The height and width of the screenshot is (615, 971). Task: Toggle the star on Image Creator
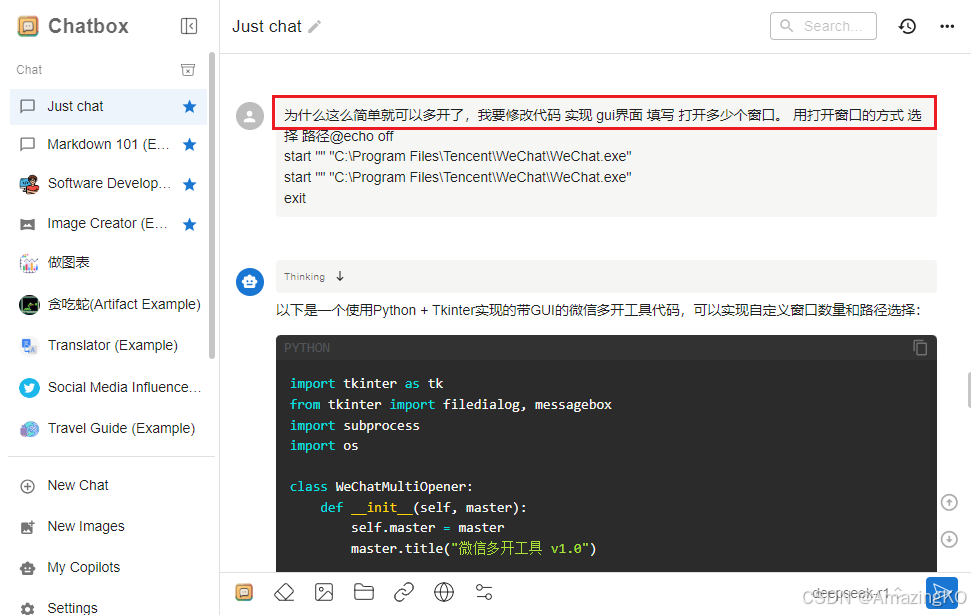point(189,224)
